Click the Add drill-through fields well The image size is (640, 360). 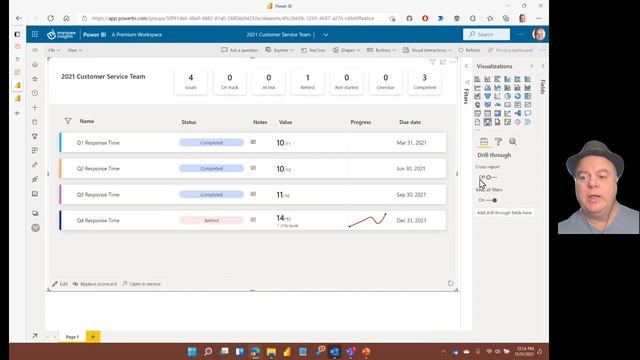(504, 213)
